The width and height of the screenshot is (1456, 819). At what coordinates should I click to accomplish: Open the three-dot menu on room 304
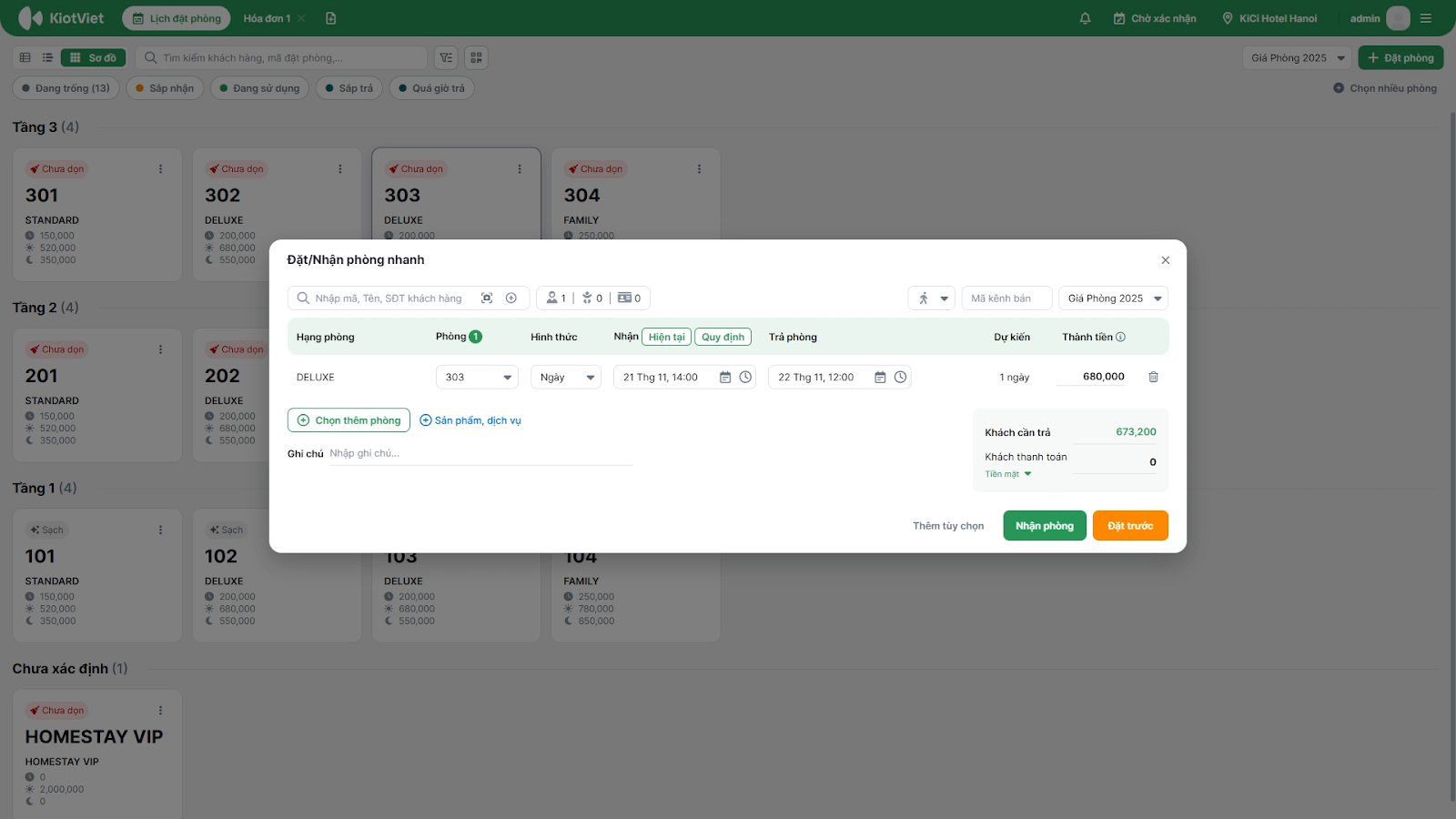[699, 169]
